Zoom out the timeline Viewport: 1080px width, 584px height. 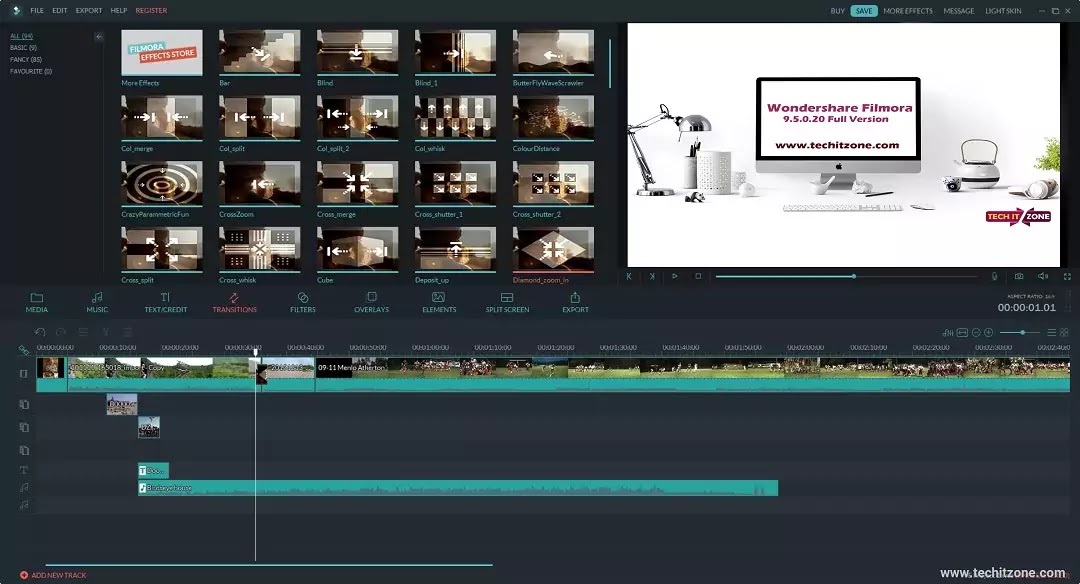point(976,333)
